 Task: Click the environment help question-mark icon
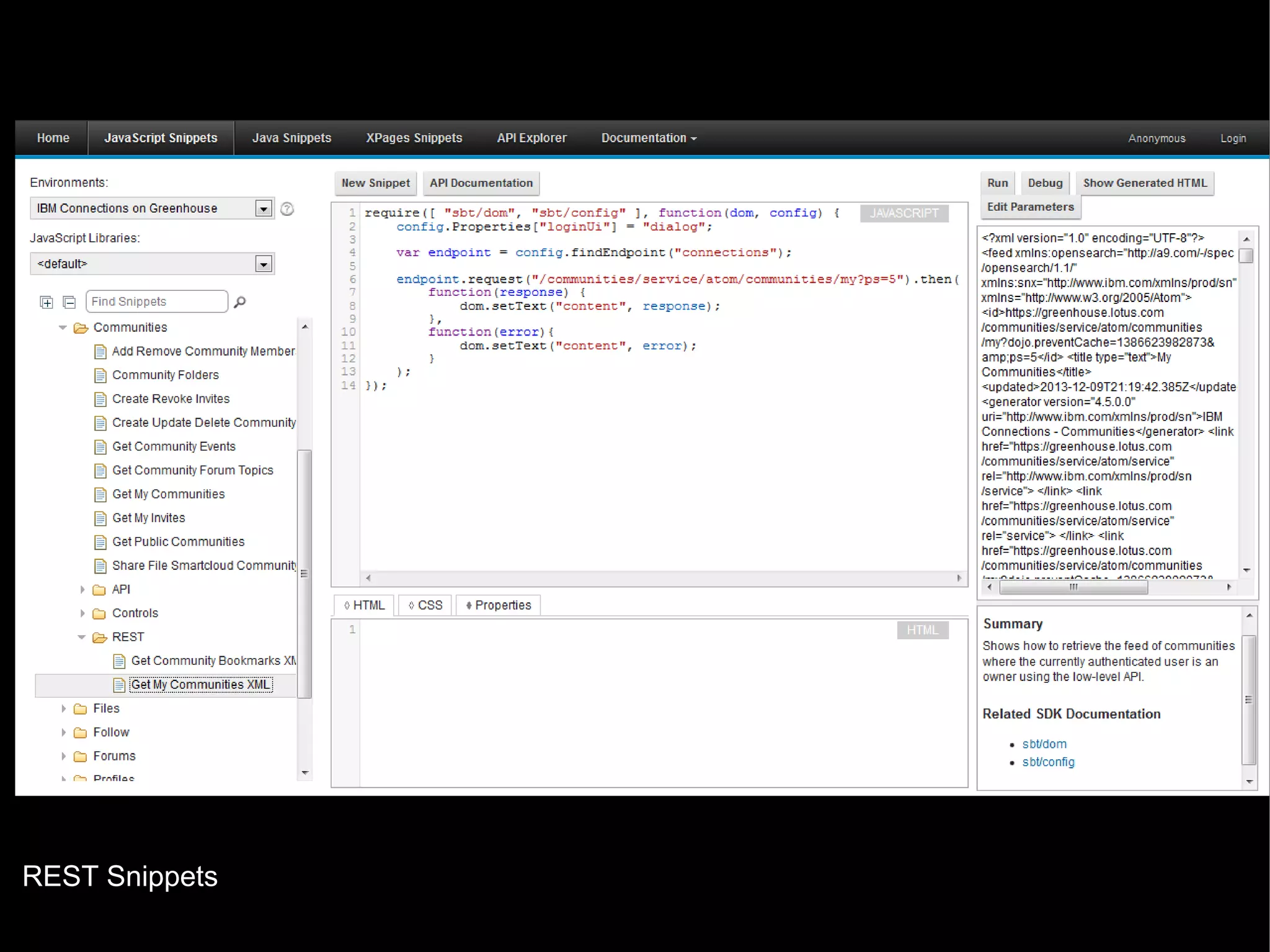pyautogui.click(x=286, y=209)
